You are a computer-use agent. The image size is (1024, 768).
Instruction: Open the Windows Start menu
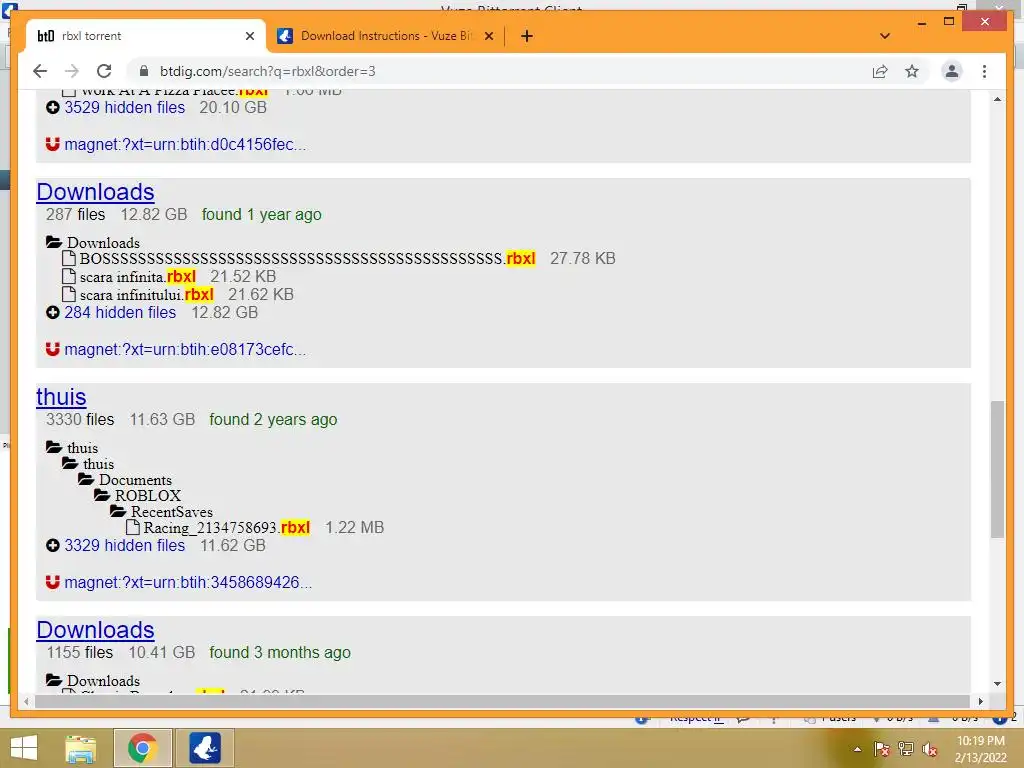pos(24,748)
